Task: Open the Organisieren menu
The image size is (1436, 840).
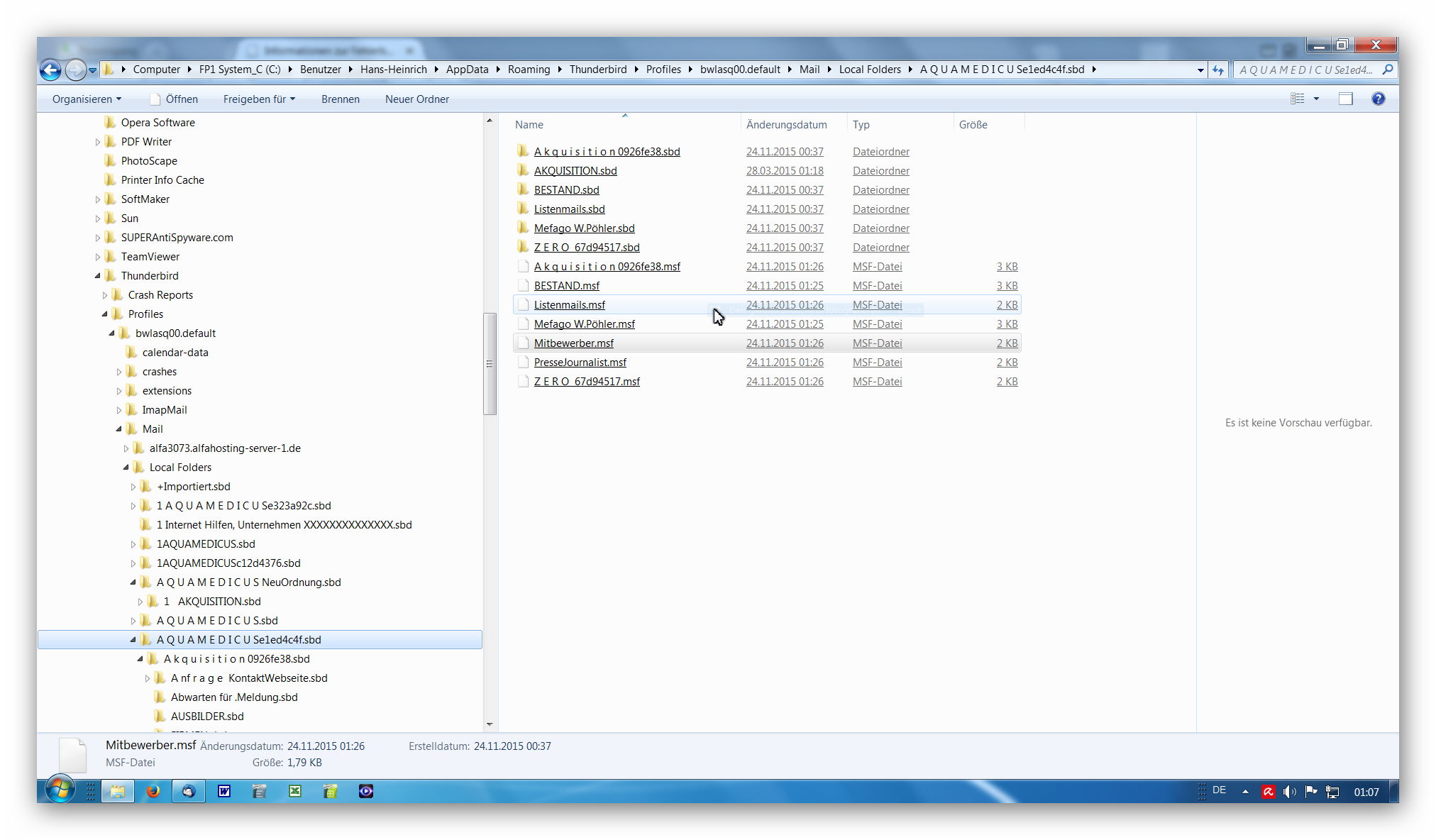Action: 86,99
